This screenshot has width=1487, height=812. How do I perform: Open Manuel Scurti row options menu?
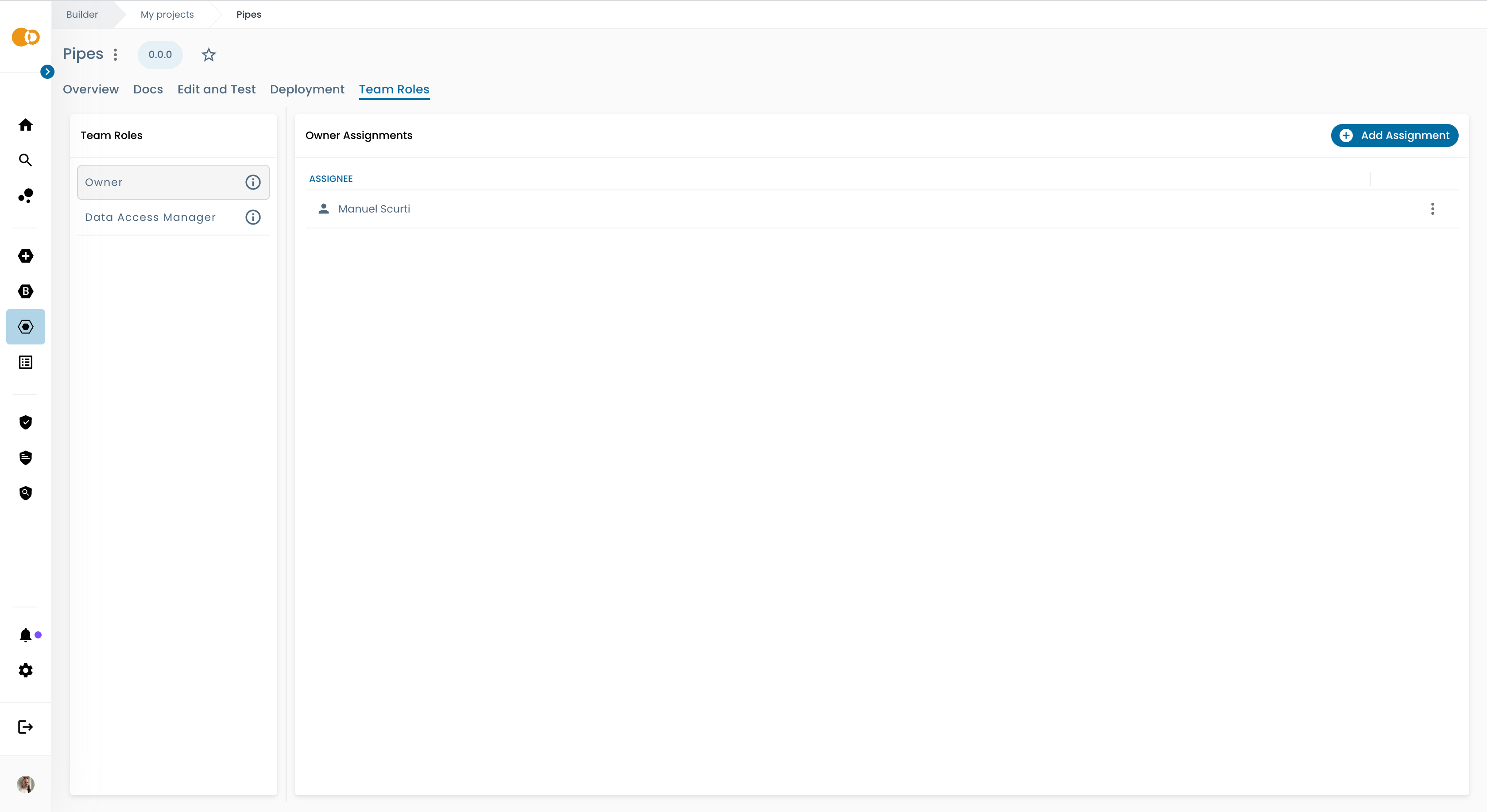1432,209
